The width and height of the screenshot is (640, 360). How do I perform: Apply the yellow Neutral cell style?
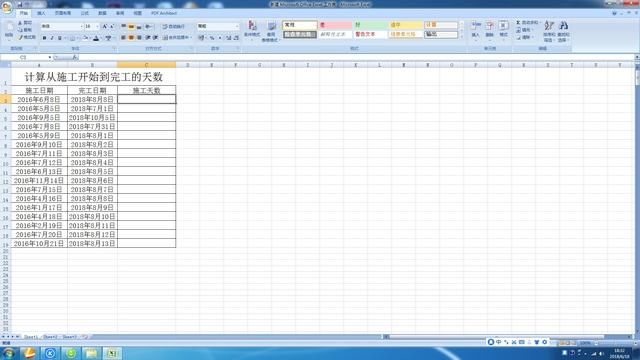pyautogui.click(x=405, y=25)
